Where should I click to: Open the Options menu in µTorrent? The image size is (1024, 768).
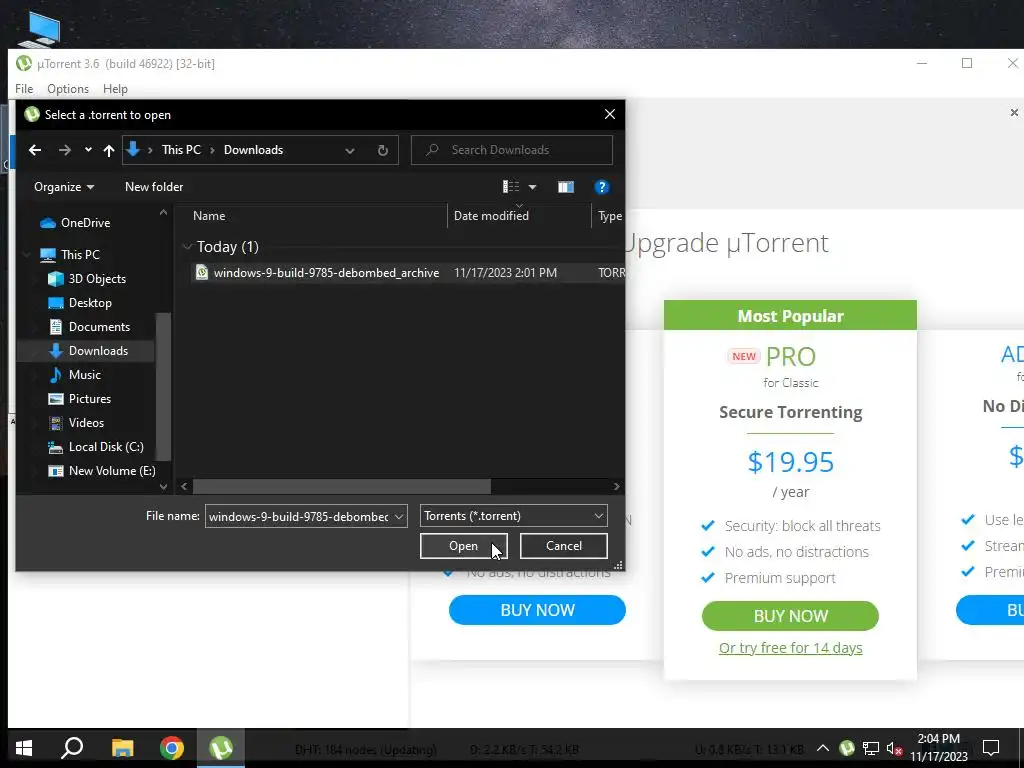click(68, 89)
